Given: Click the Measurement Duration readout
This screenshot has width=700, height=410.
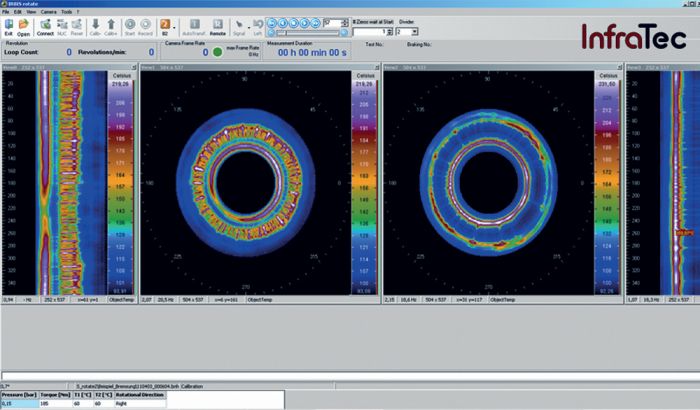Looking at the screenshot, I should tap(312, 53).
